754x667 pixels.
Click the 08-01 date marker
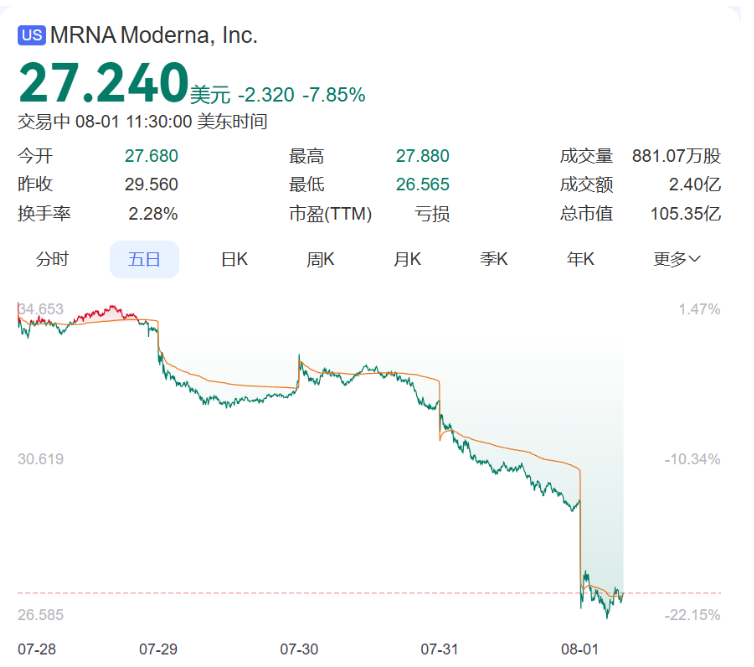pos(580,650)
